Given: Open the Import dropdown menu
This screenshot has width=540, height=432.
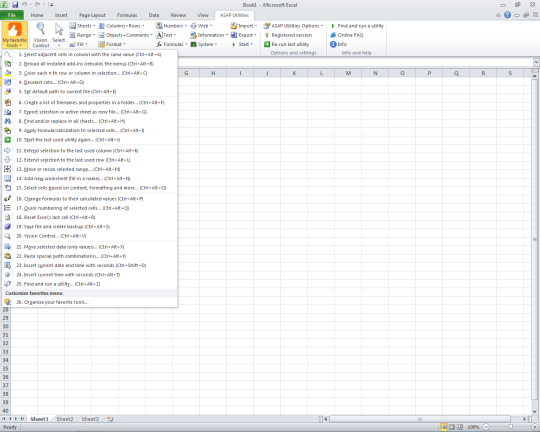Looking at the screenshot, I should (x=244, y=26).
